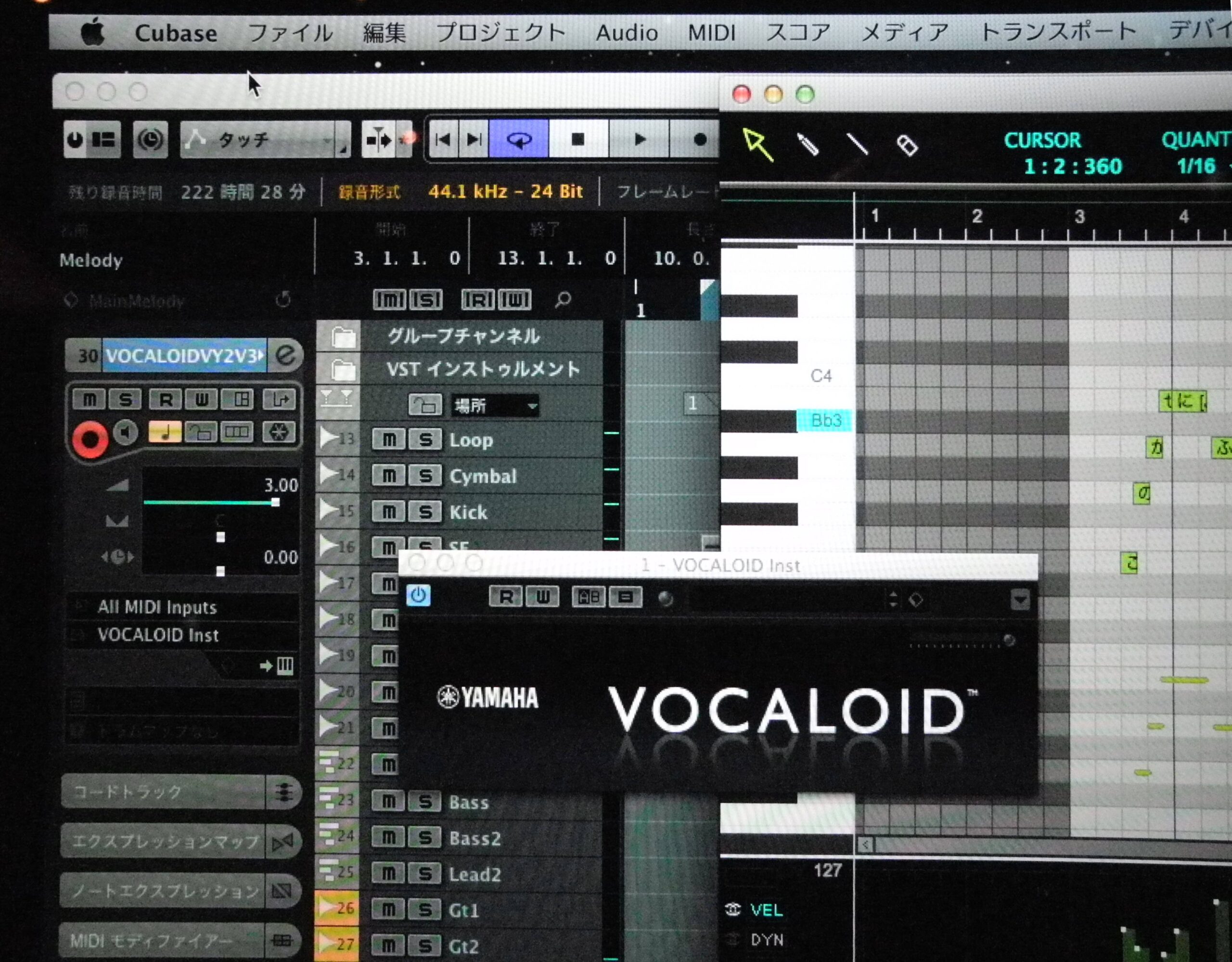Adjust the pan slider in the inspector
The height and width of the screenshot is (962, 1232).
220,536
